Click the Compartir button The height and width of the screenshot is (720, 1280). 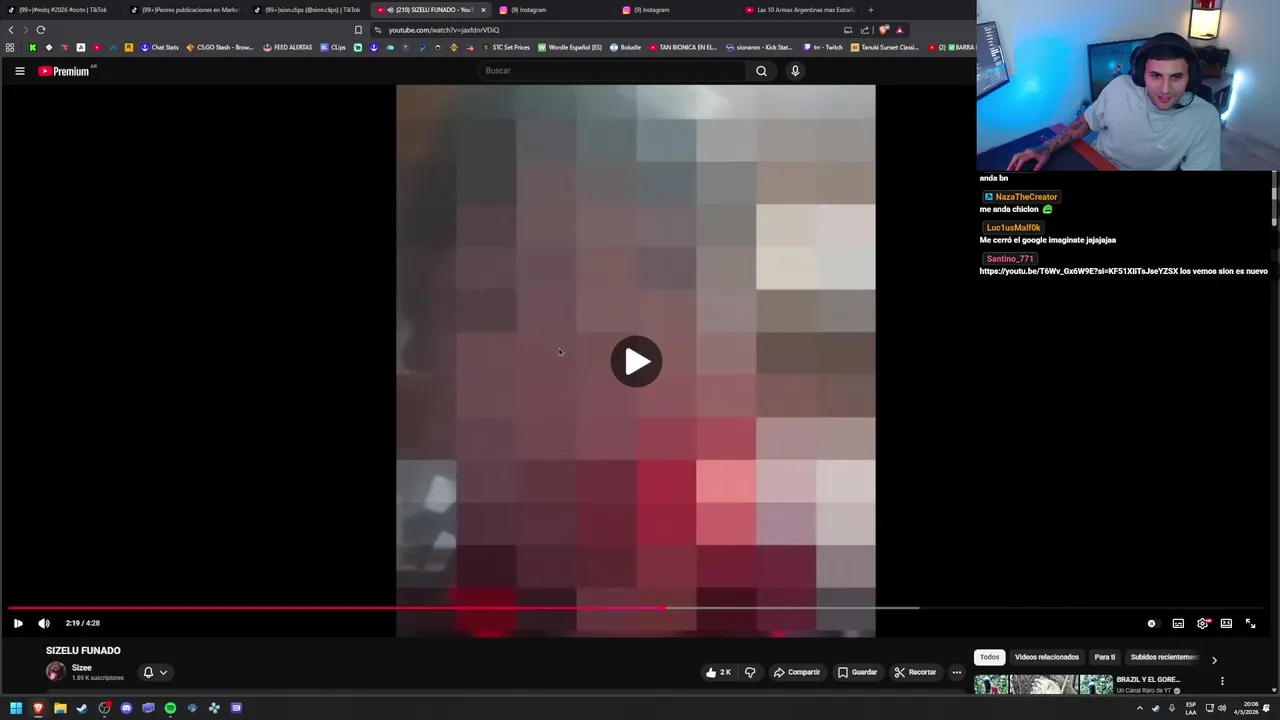click(x=796, y=672)
